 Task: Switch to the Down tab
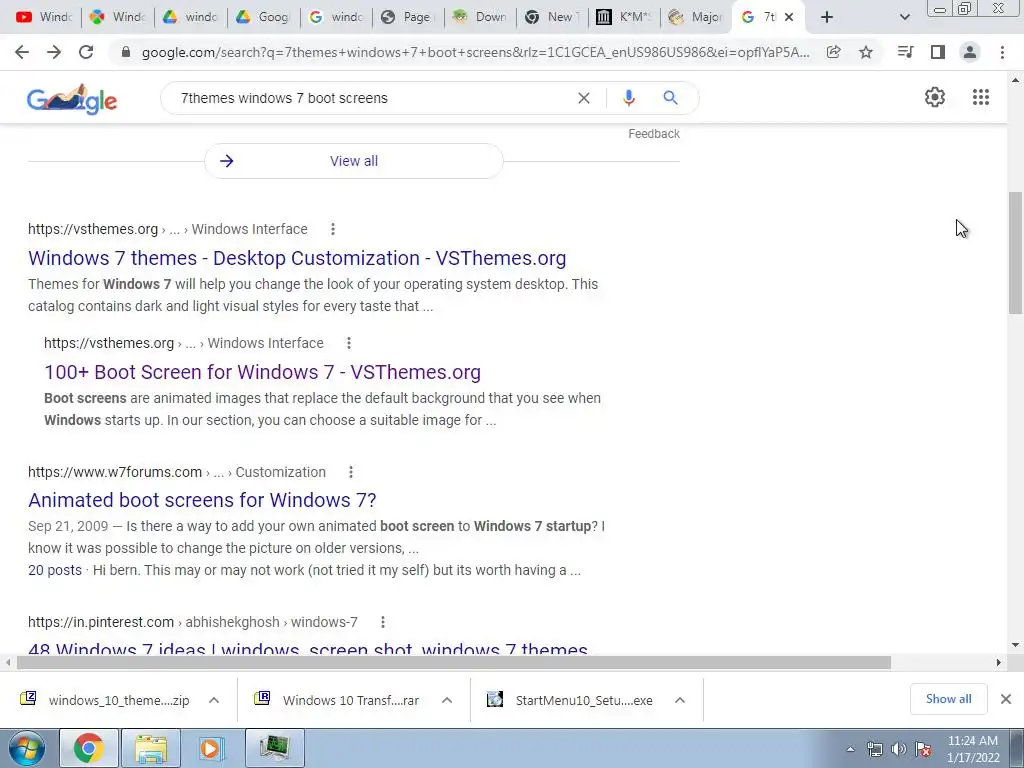[x=480, y=17]
